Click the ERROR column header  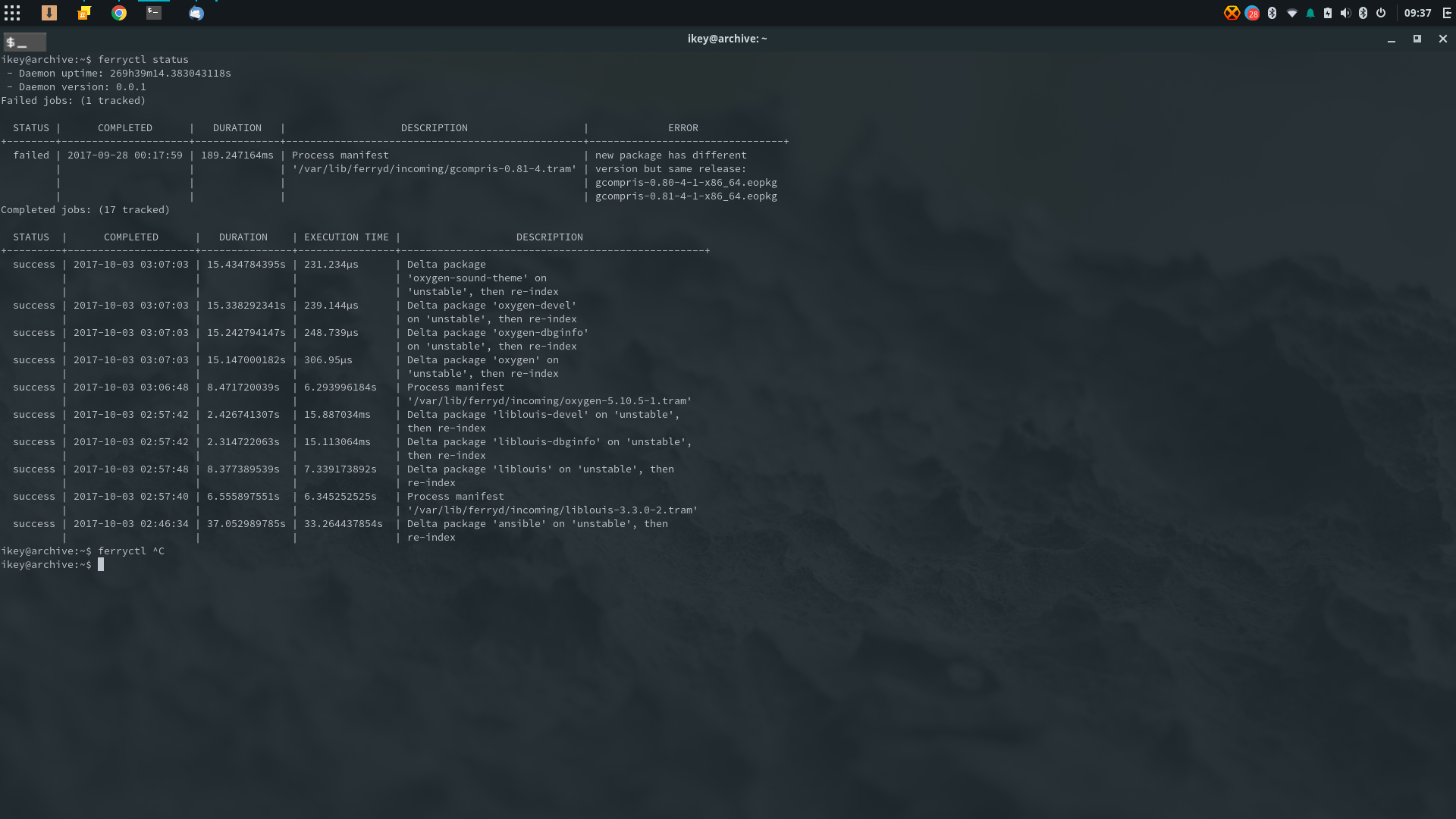click(683, 128)
